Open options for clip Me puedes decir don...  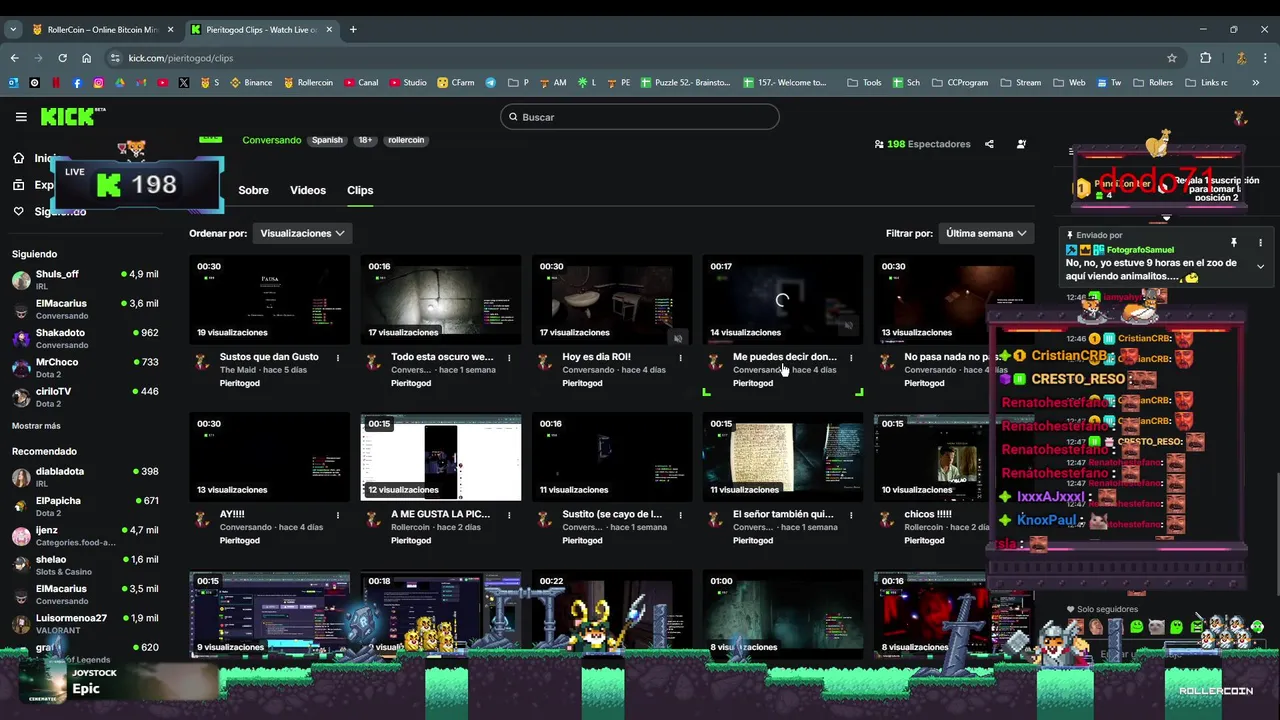click(851, 357)
